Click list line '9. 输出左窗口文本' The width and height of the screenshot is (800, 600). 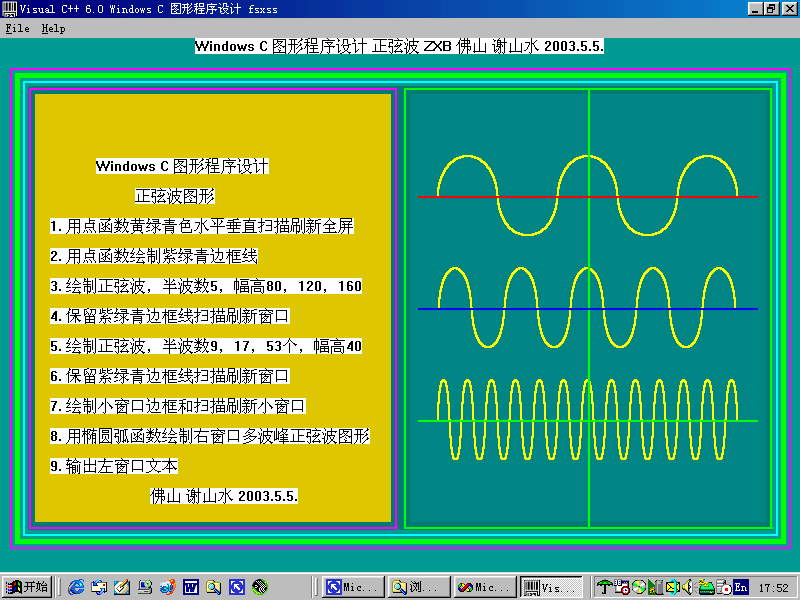(x=114, y=466)
